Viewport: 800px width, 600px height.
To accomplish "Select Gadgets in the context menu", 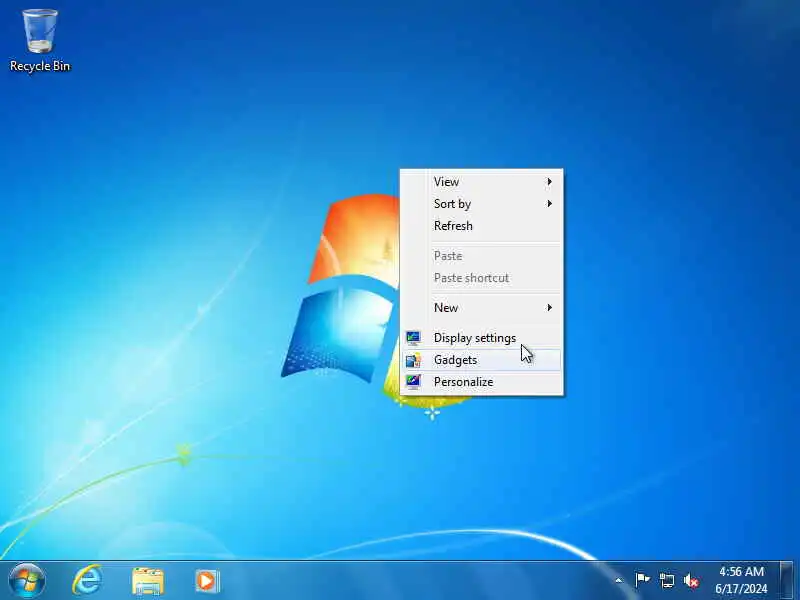I will click(481, 360).
